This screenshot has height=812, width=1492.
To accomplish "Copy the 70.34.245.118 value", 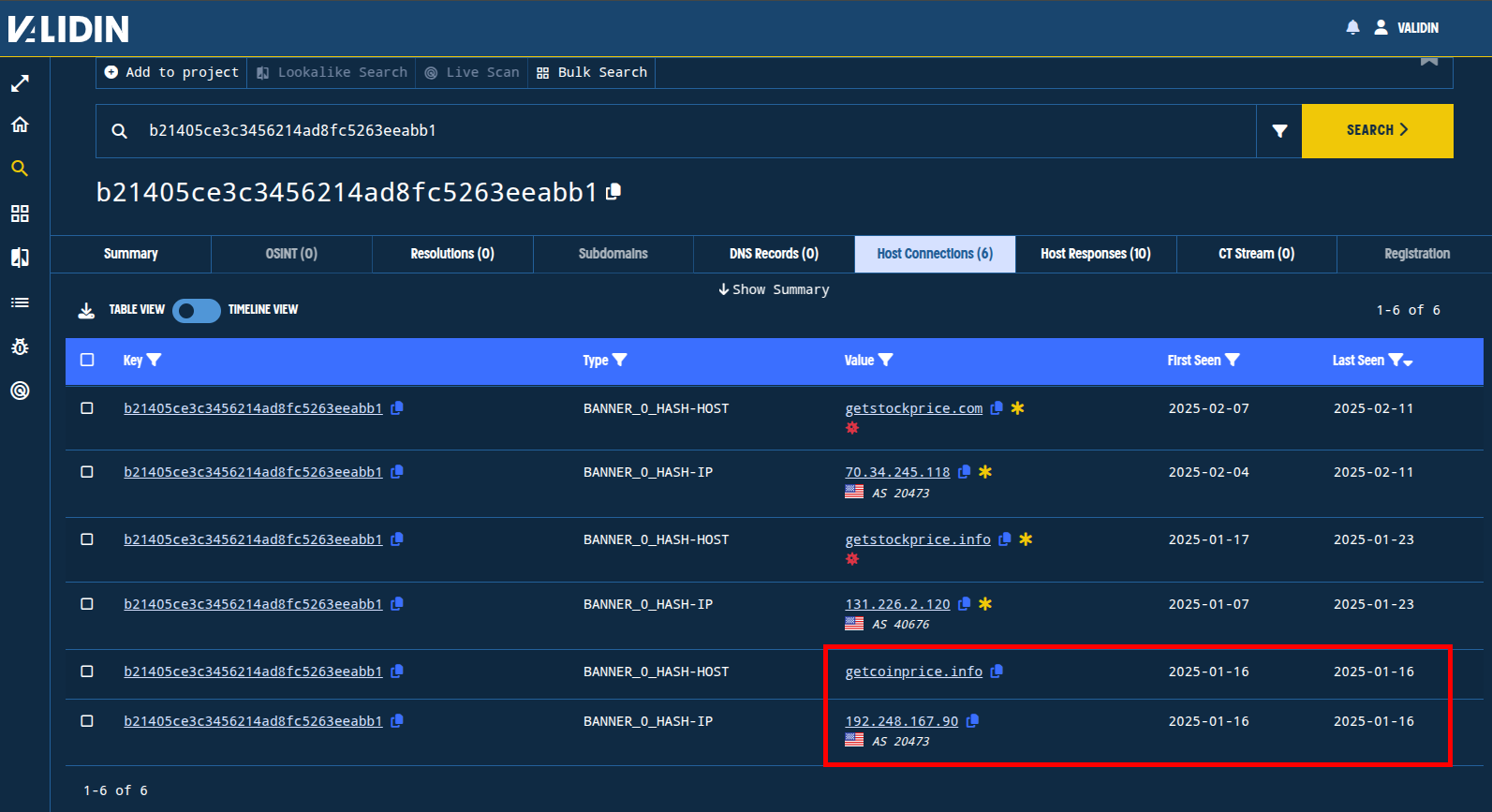I will tap(964, 472).
